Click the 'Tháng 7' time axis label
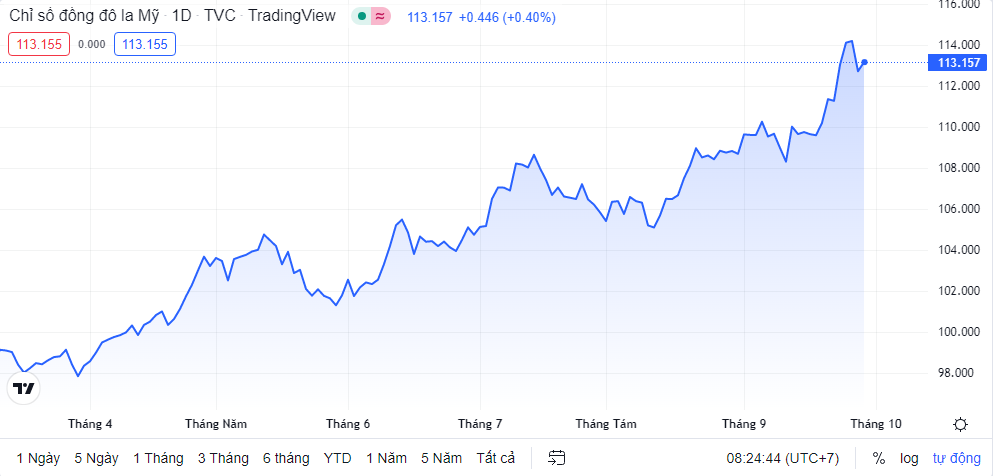Screen dimensions: 993x476 (x=480, y=424)
